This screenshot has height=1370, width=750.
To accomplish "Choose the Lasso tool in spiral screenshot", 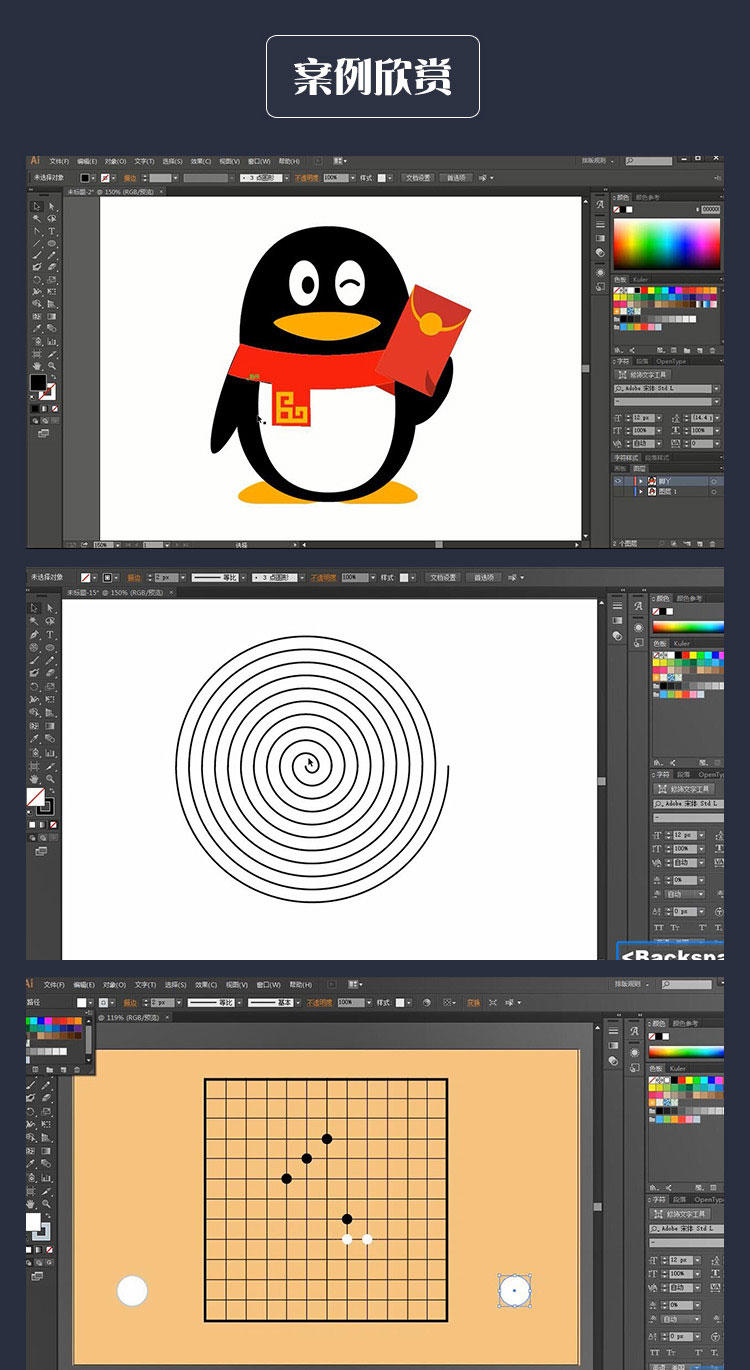I will pyautogui.click(x=50, y=621).
